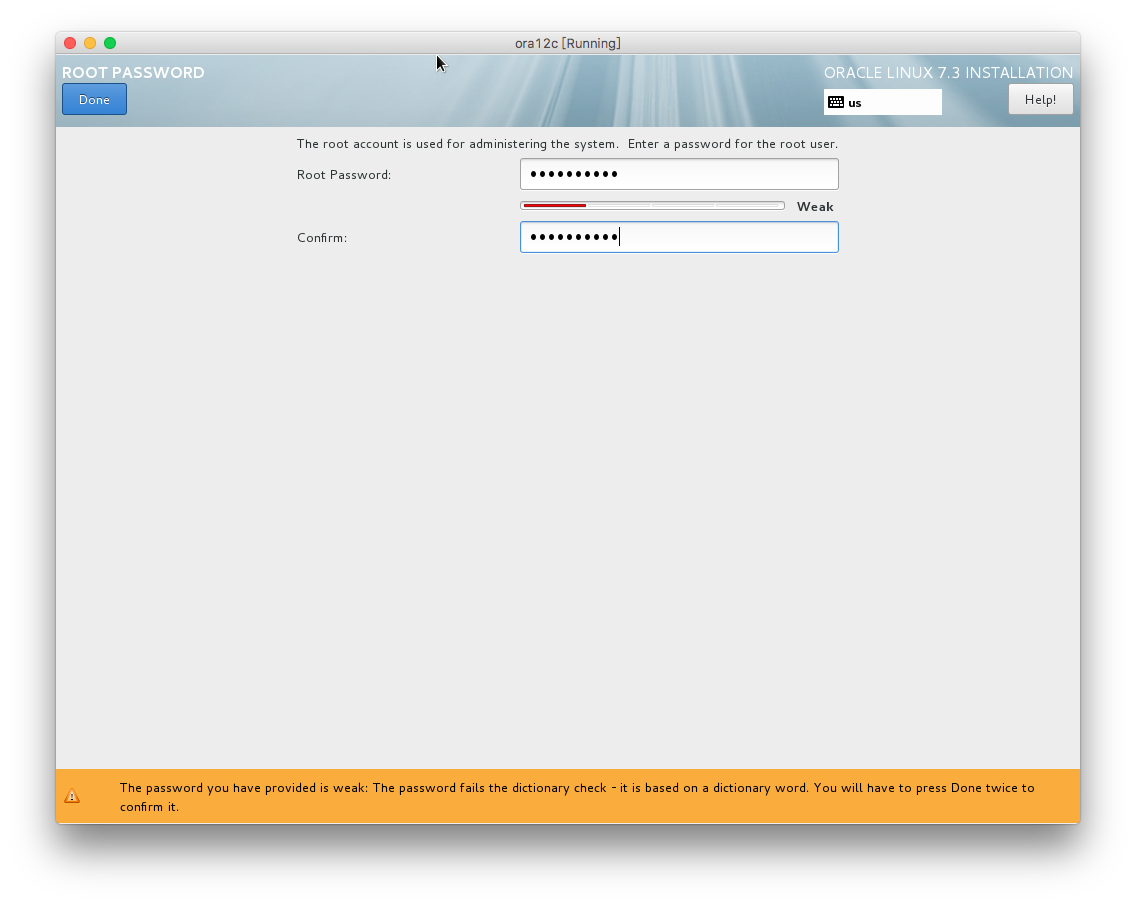This screenshot has width=1136, height=904.
Task: Minimize the ora12c VM window
Action: pyautogui.click(x=90, y=43)
